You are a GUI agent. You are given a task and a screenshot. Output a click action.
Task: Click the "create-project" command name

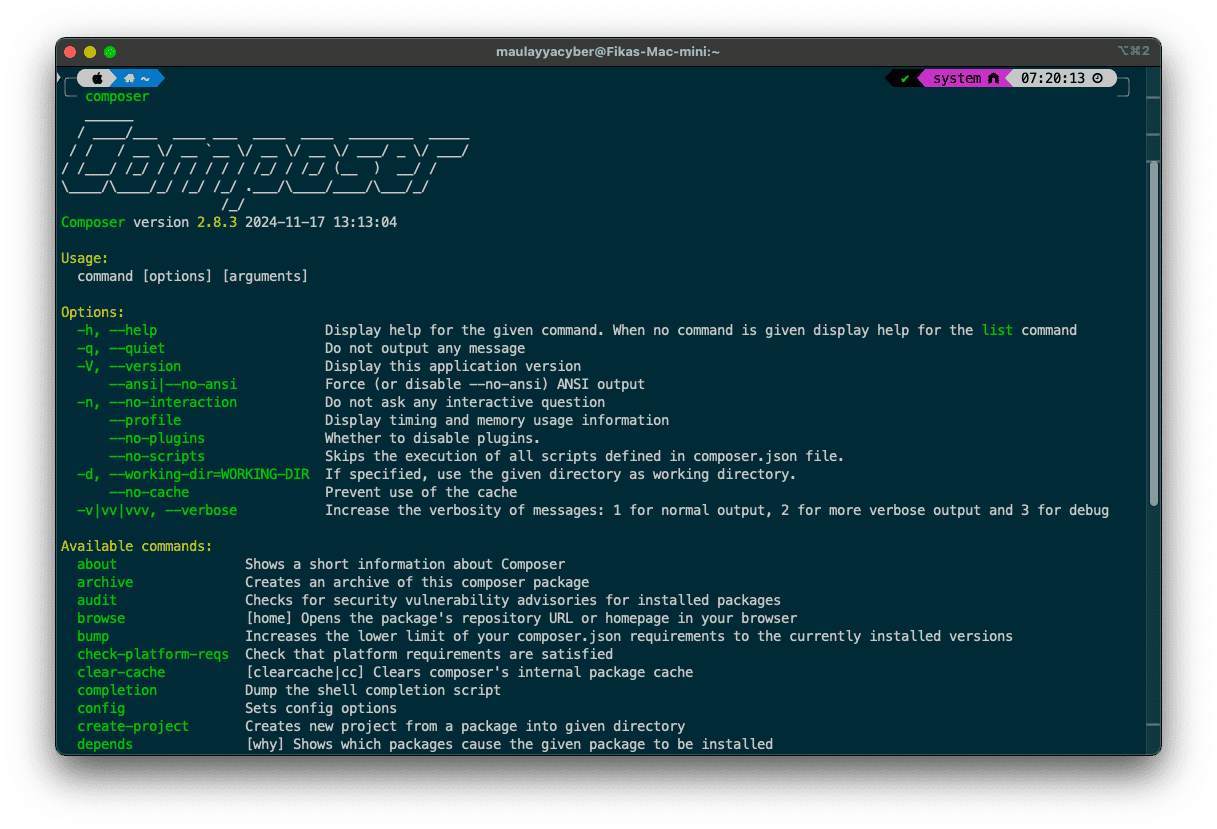[x=133, y=726]
